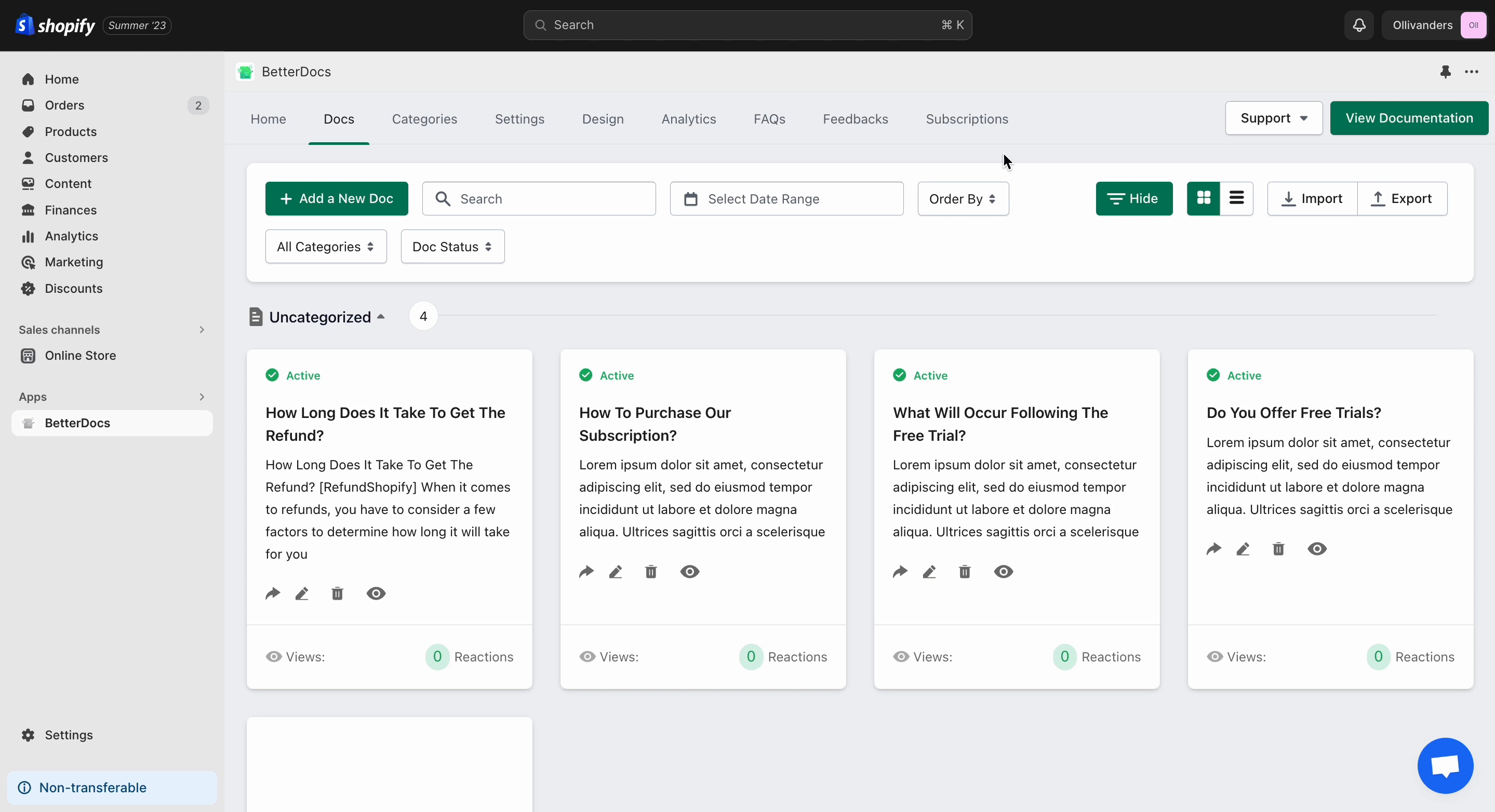The image size is (1495, 812).
Task: Collapse the Uncategorized section expander
Action: [x=382, y=316]
